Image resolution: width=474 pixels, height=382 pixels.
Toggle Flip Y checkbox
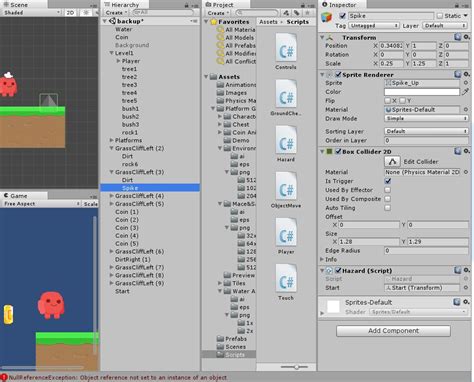402,100
